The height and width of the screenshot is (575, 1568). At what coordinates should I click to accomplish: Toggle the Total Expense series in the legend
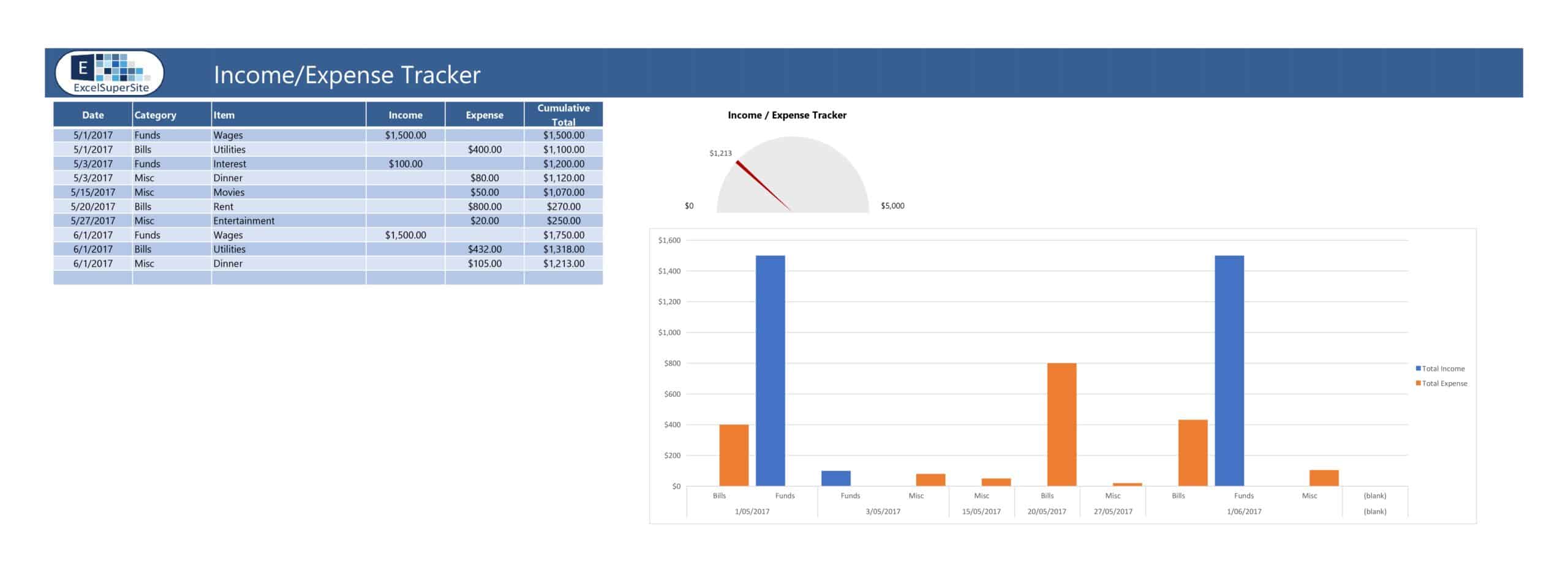tap(1444, 383)
